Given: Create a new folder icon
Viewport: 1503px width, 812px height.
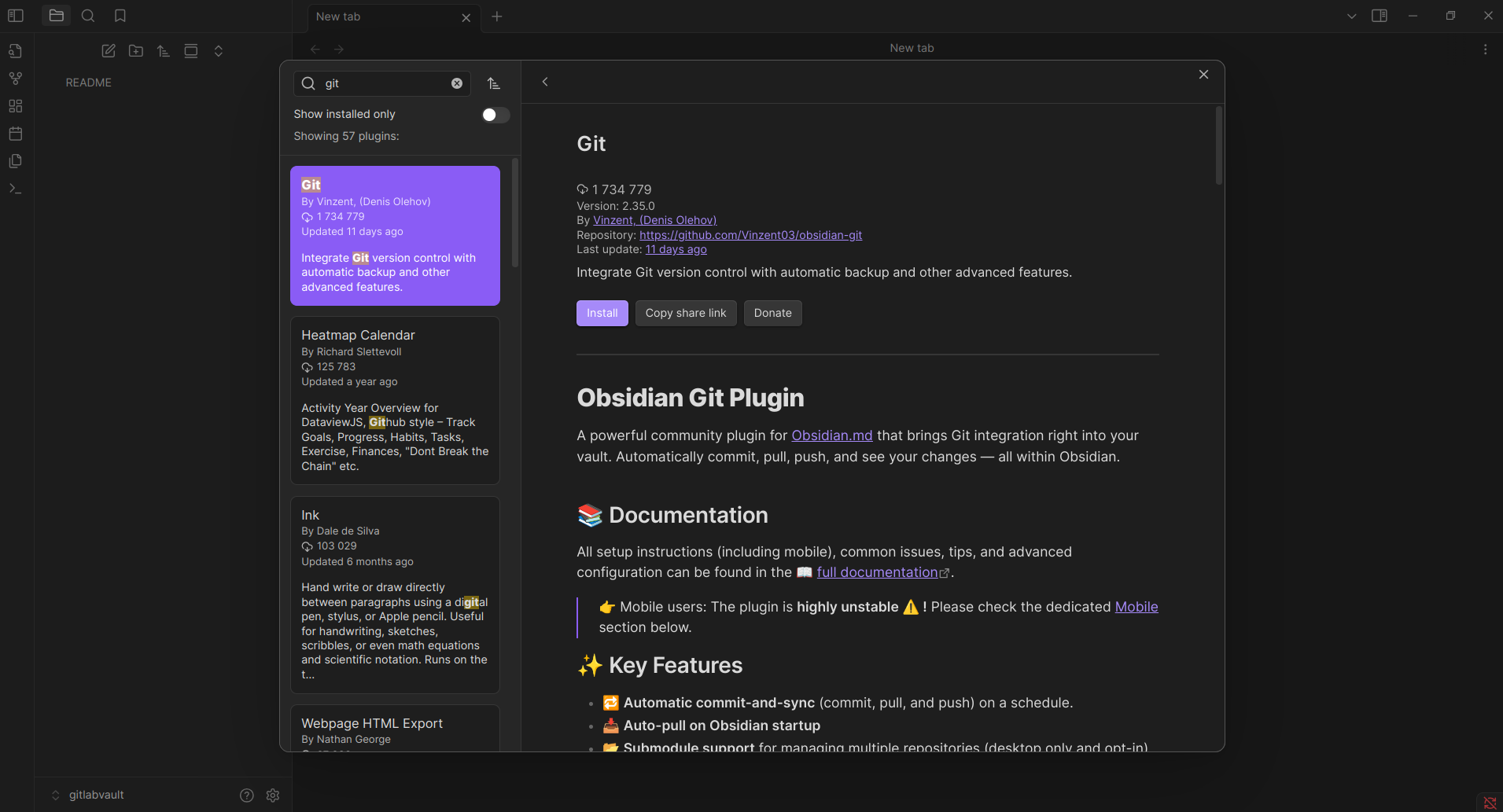Looking at the screenshot, I should point(136,51).
